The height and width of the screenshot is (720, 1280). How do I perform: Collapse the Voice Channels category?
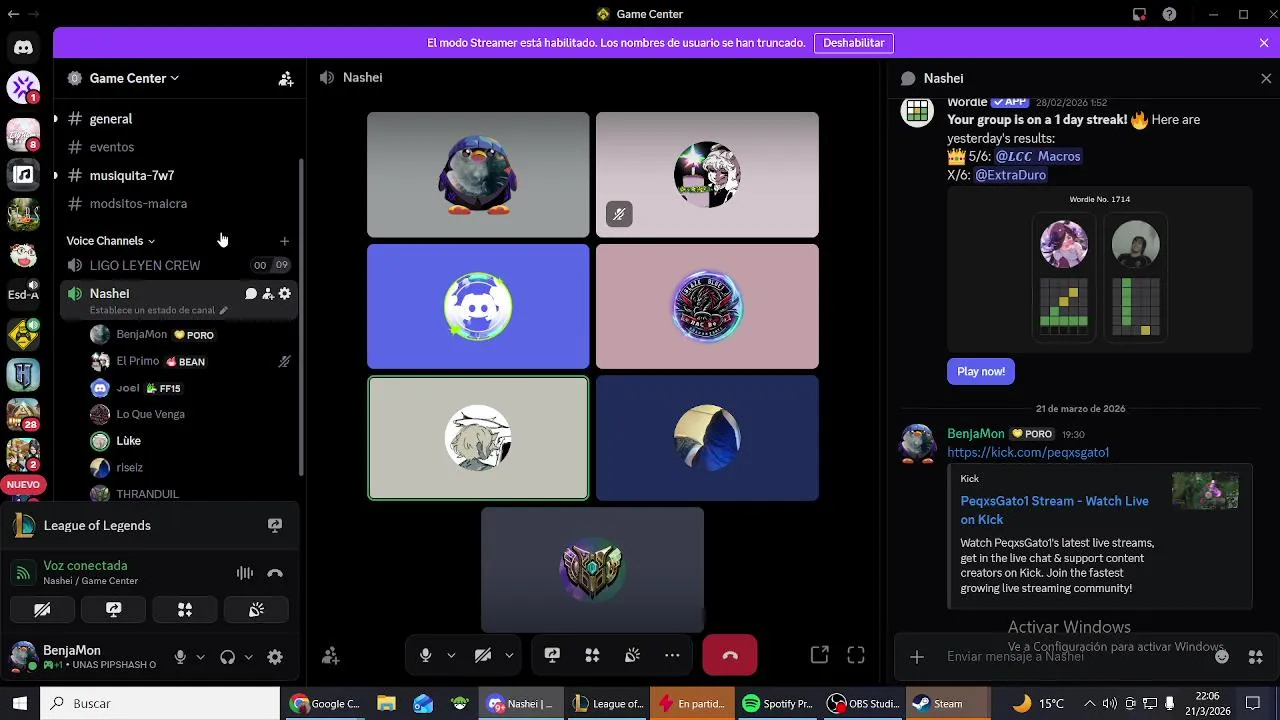[x=111, y=241]
